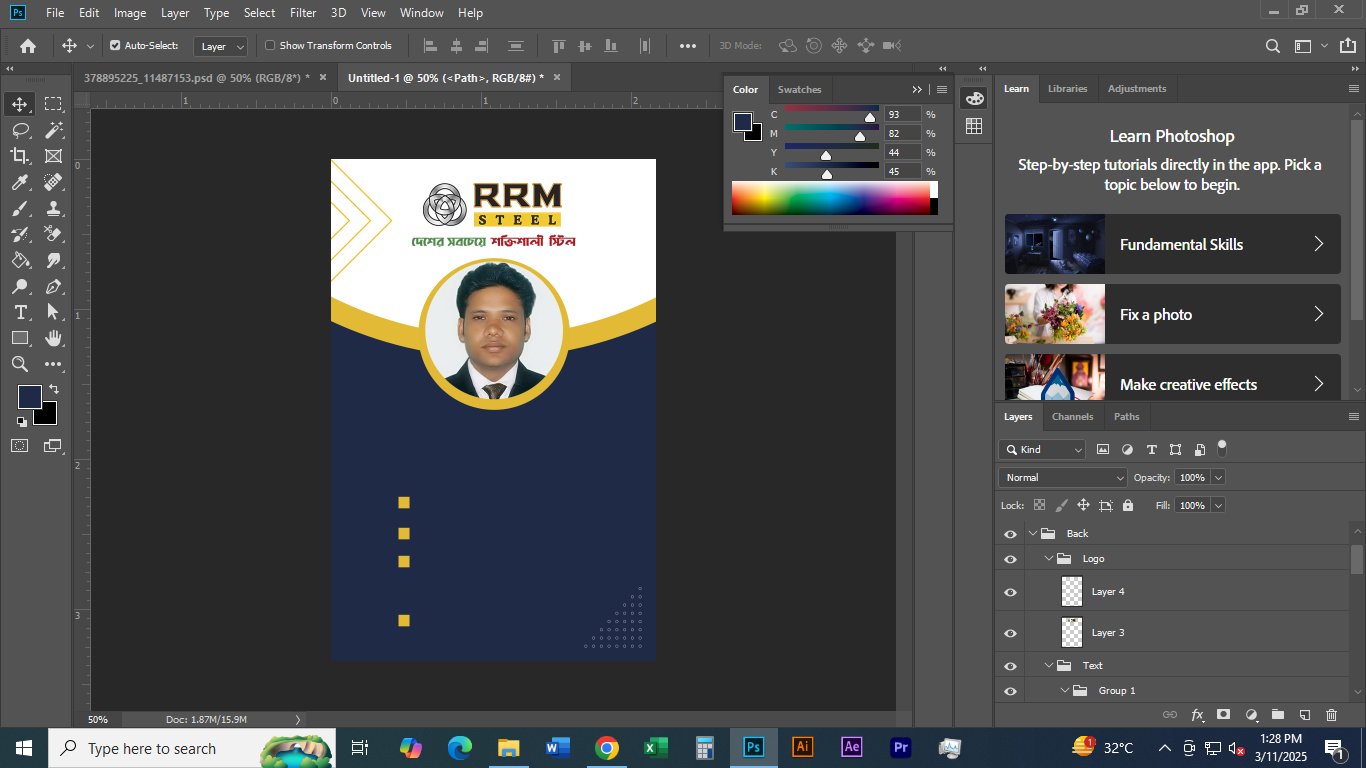
Task: Open the layer style fx menu
Action: click(1197, 715)
